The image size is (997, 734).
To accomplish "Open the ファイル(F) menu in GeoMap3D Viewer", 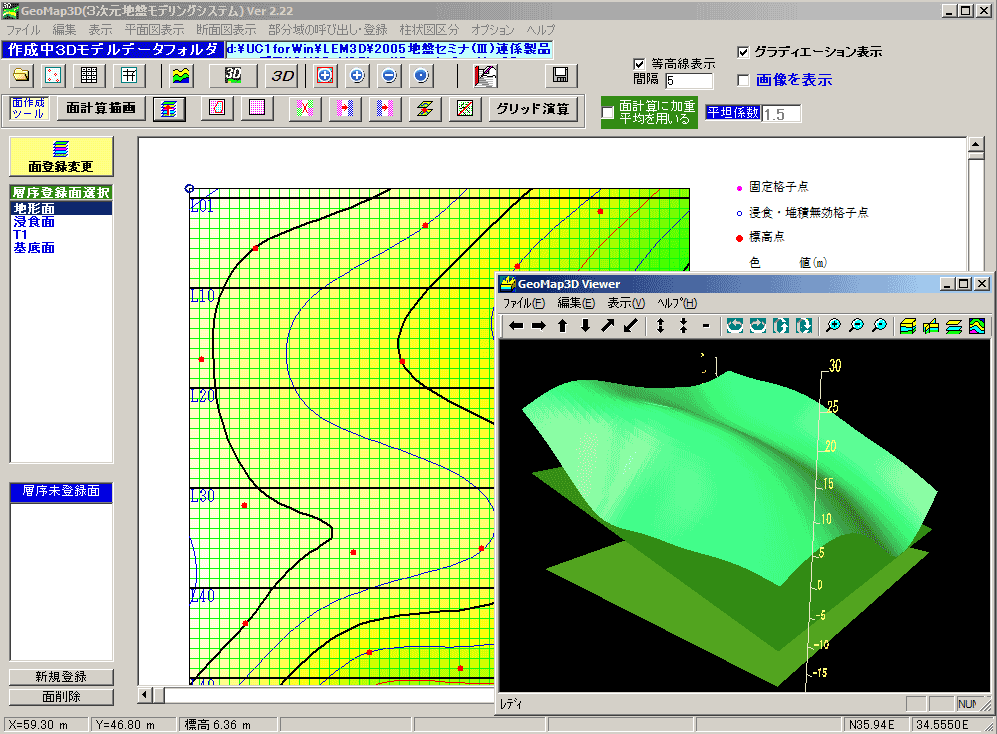I will [524, 303].
